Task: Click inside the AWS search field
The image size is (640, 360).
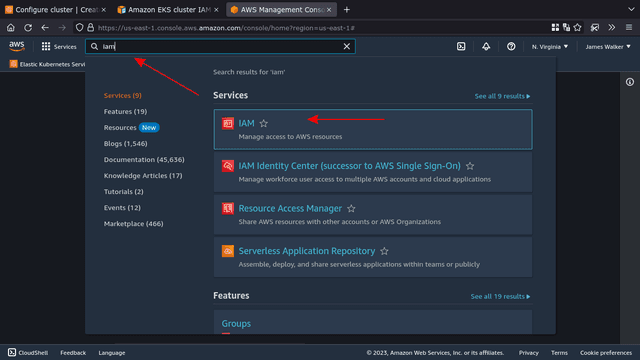Action: point(220,47)
